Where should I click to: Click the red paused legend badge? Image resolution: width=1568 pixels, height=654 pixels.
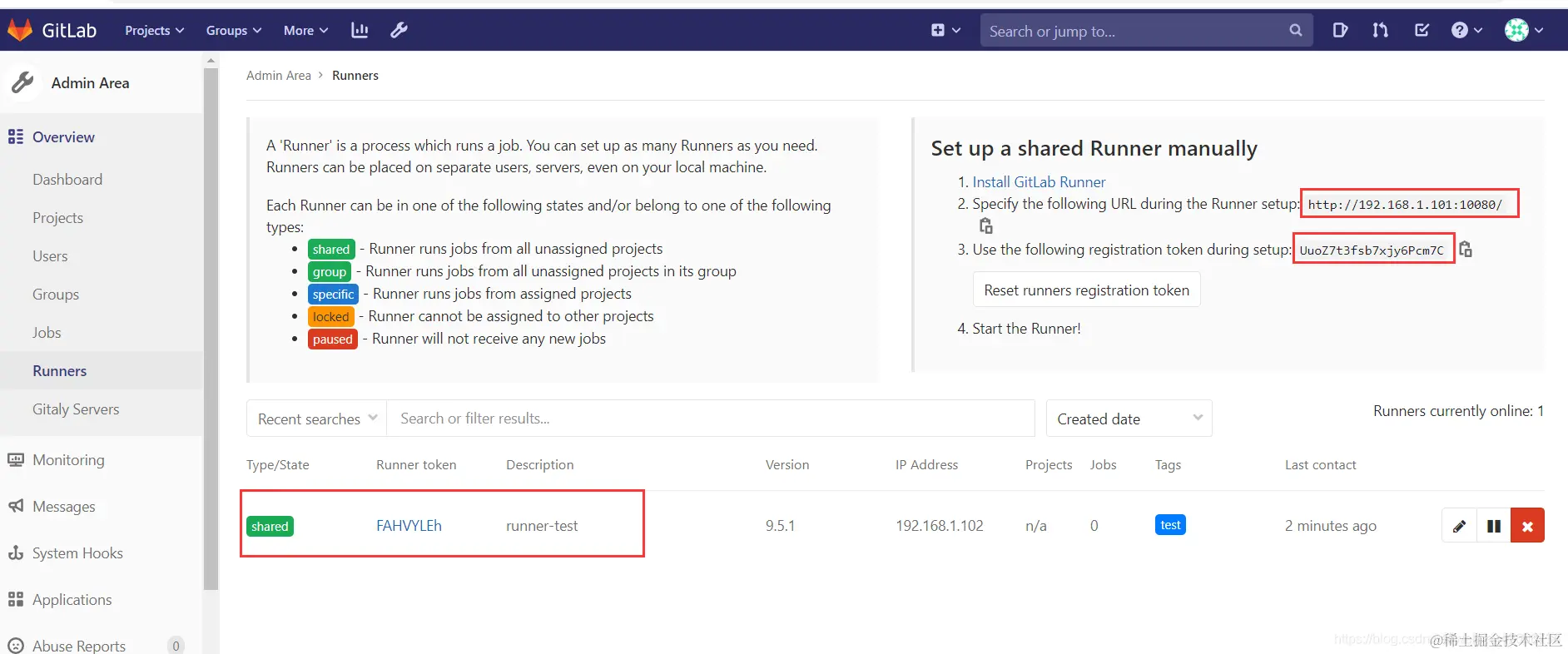click(x=333, y=339)
